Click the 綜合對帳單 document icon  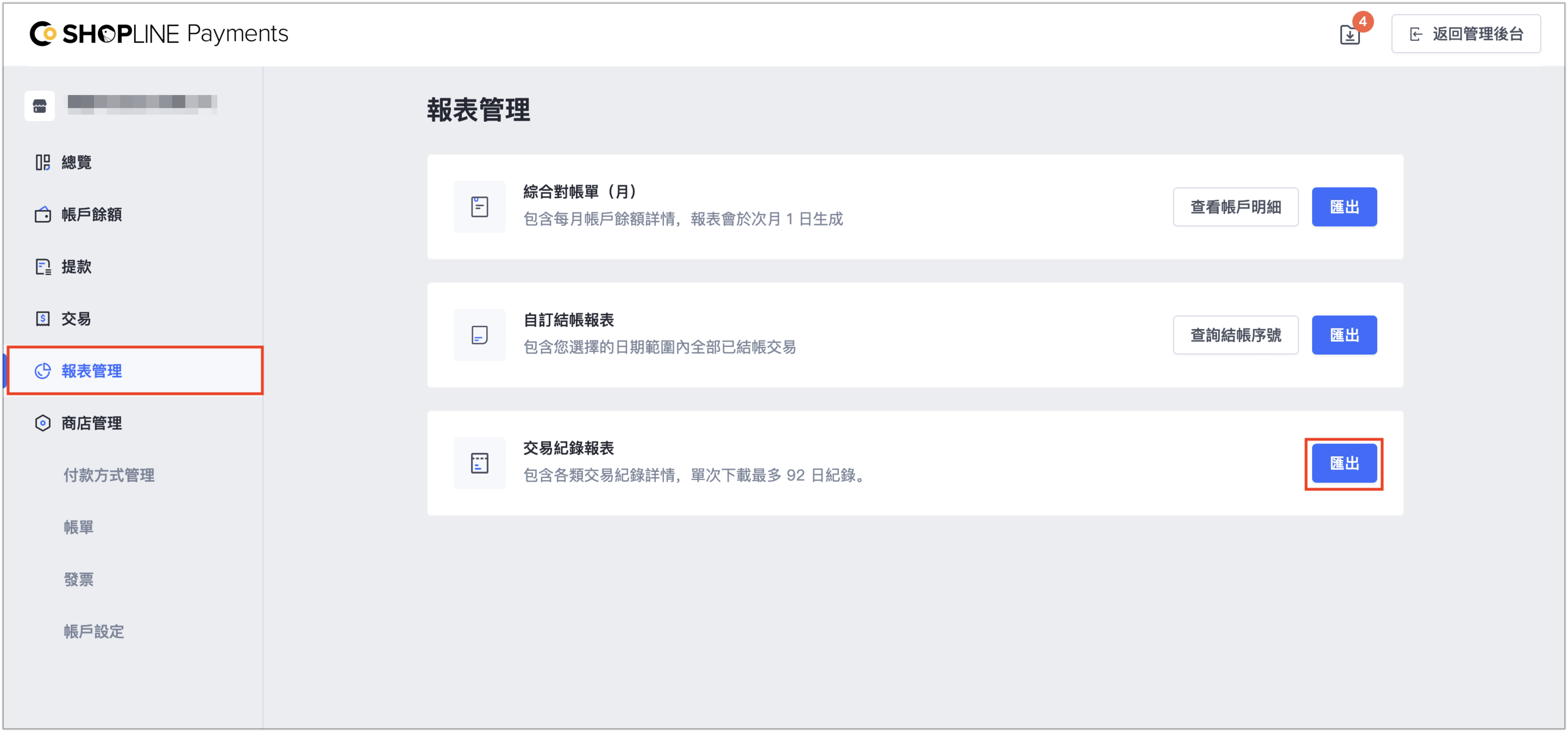click(480, 207)
